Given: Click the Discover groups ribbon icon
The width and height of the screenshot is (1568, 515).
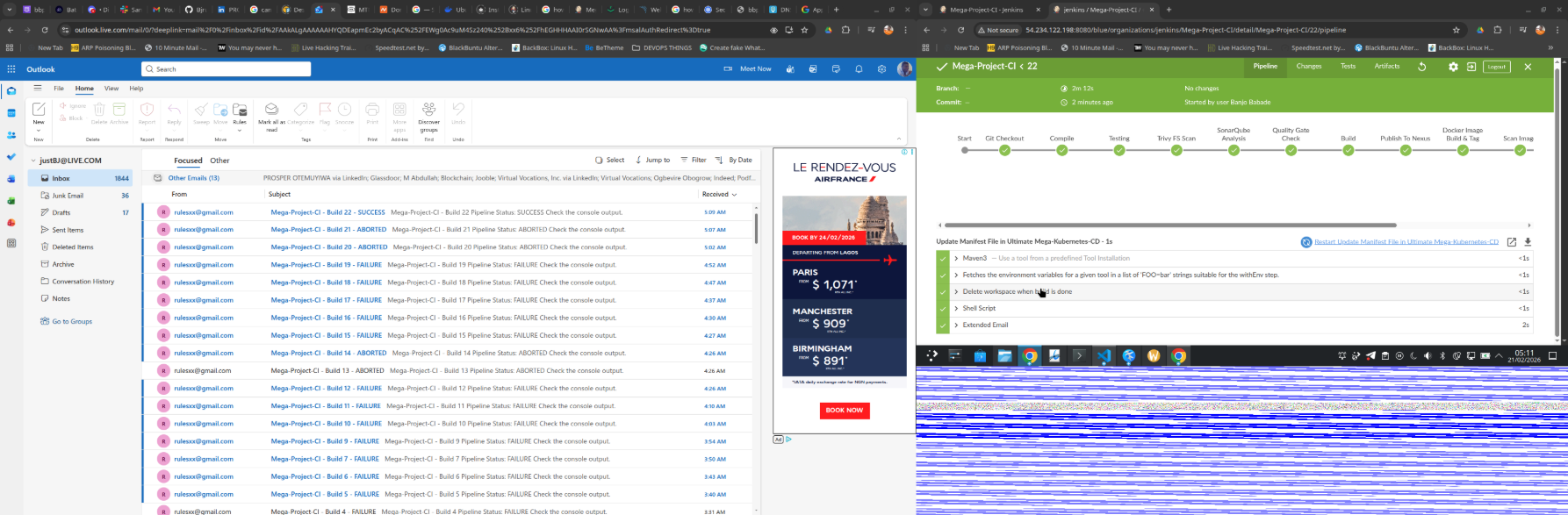Looking at the screenshot, I should pyautogui.click(x=429, y=117).
